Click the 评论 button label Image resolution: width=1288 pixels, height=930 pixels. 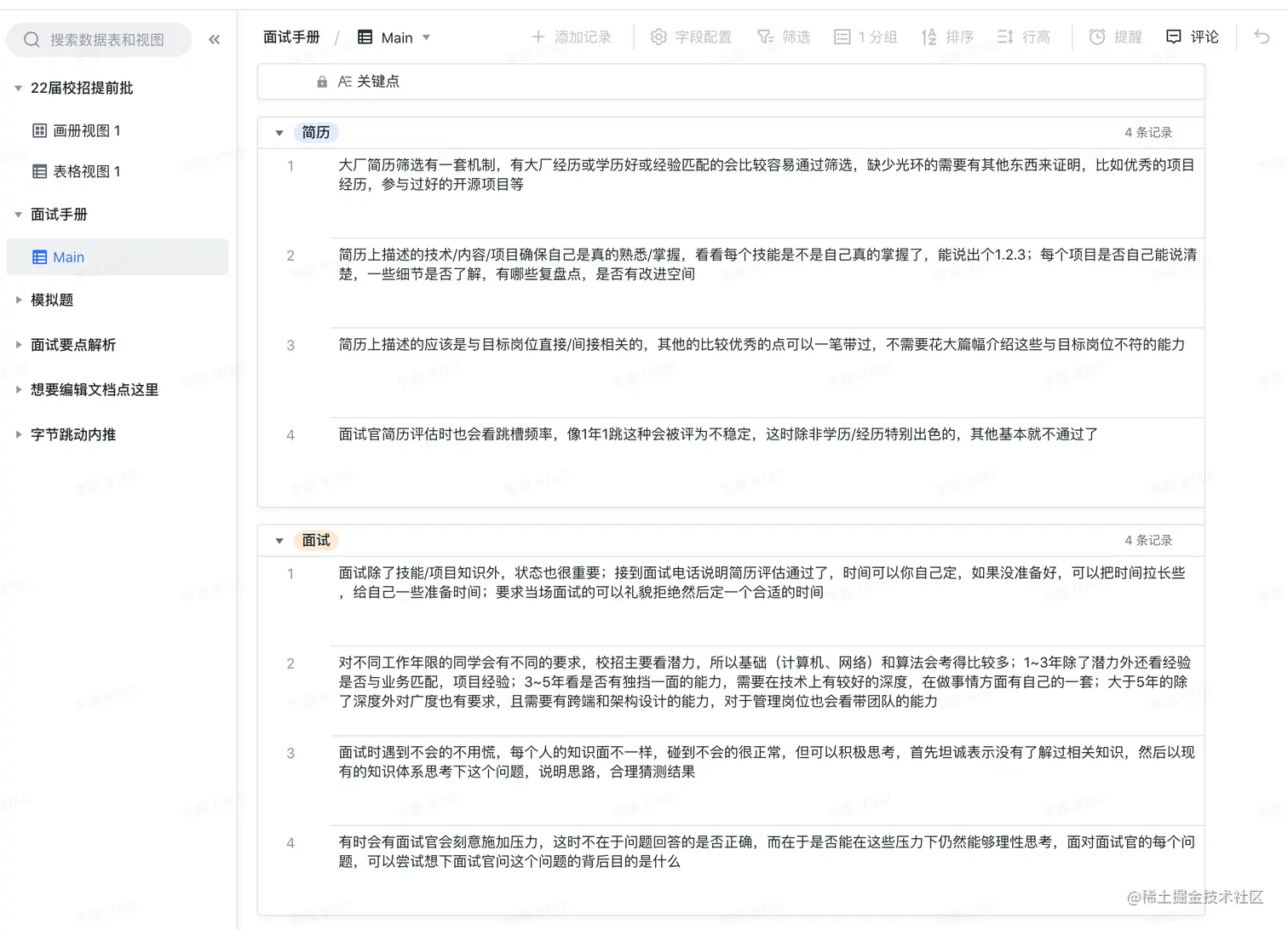1205,37
